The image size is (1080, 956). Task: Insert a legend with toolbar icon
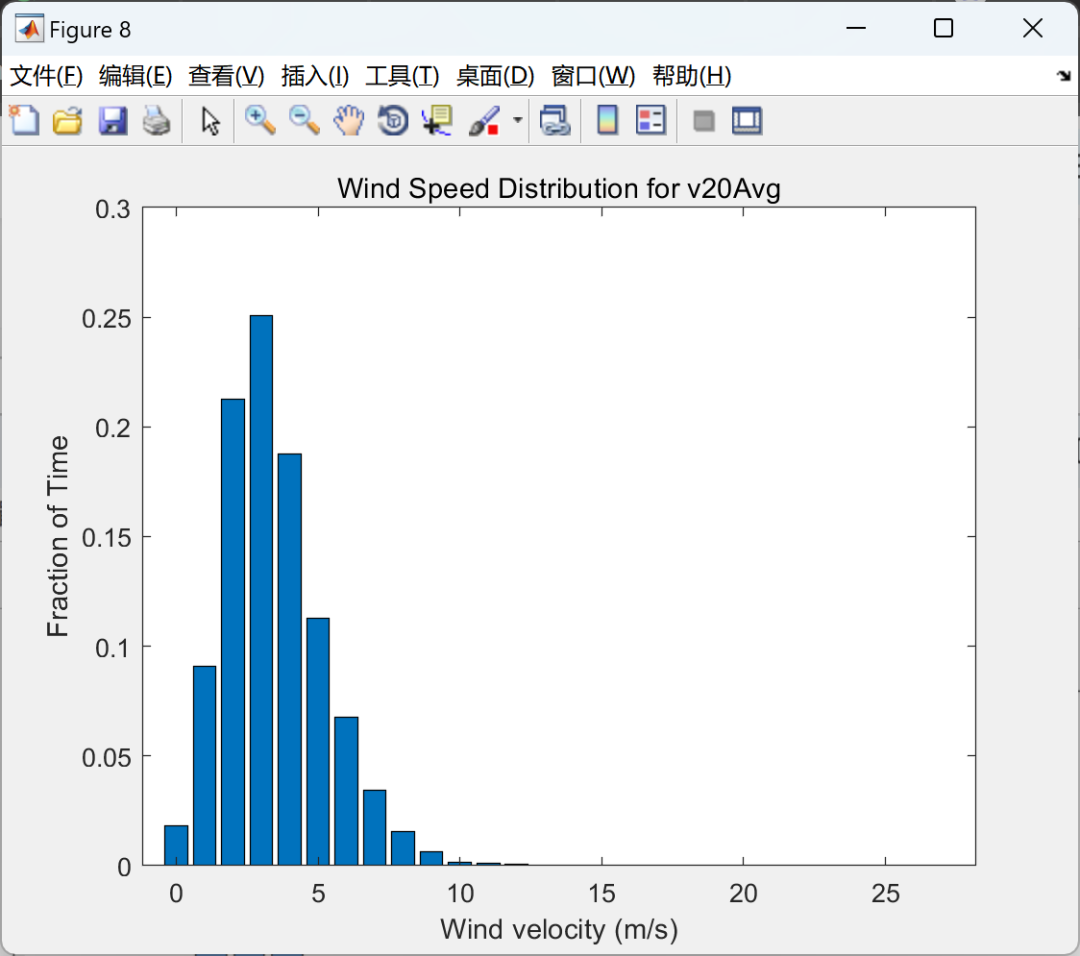(x=651, y=121)
